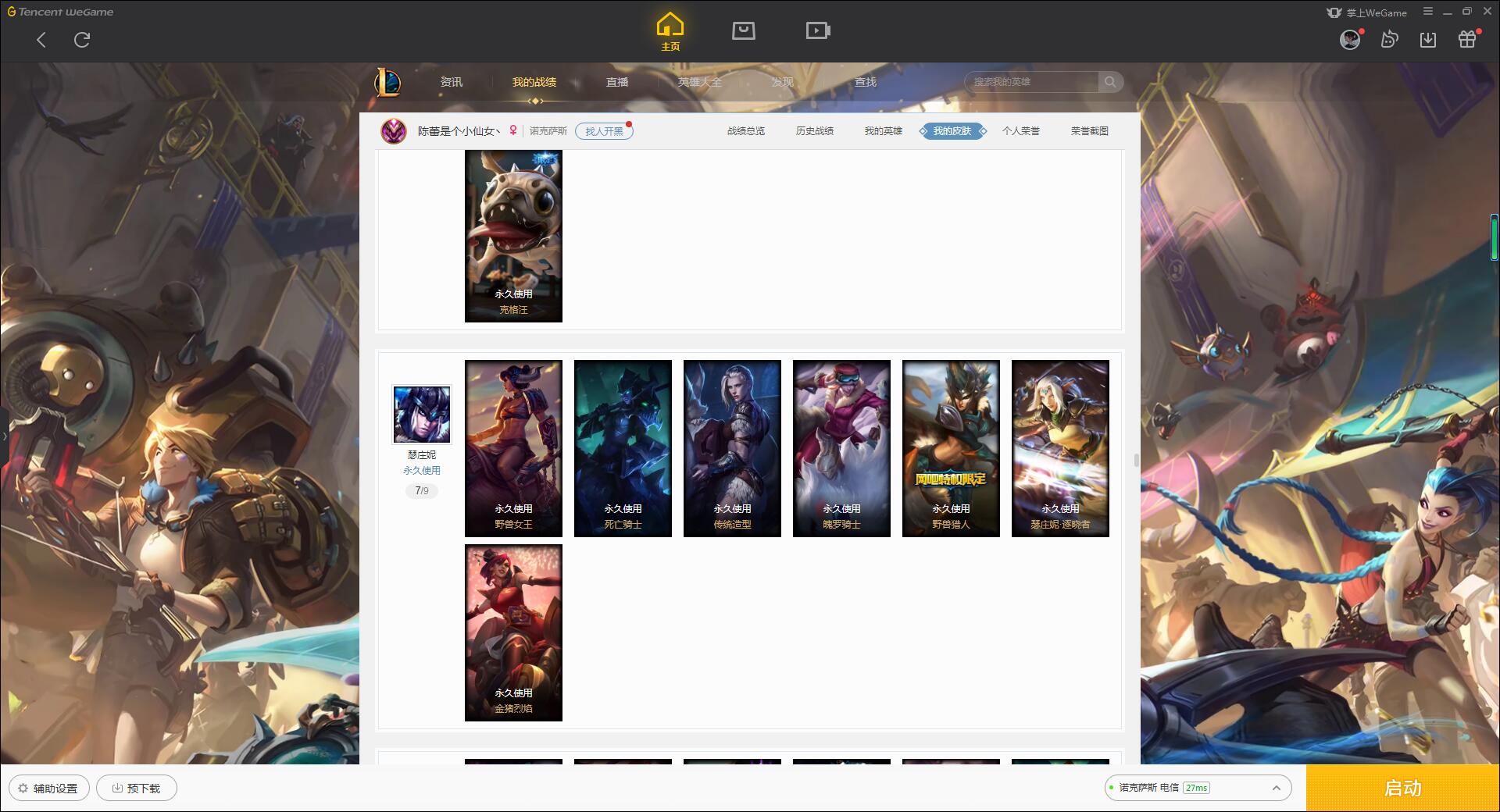1500x812 pixels.
Task: Open the 传统造型 skin card
Action: pyautogui.click(x=732, y=448)
